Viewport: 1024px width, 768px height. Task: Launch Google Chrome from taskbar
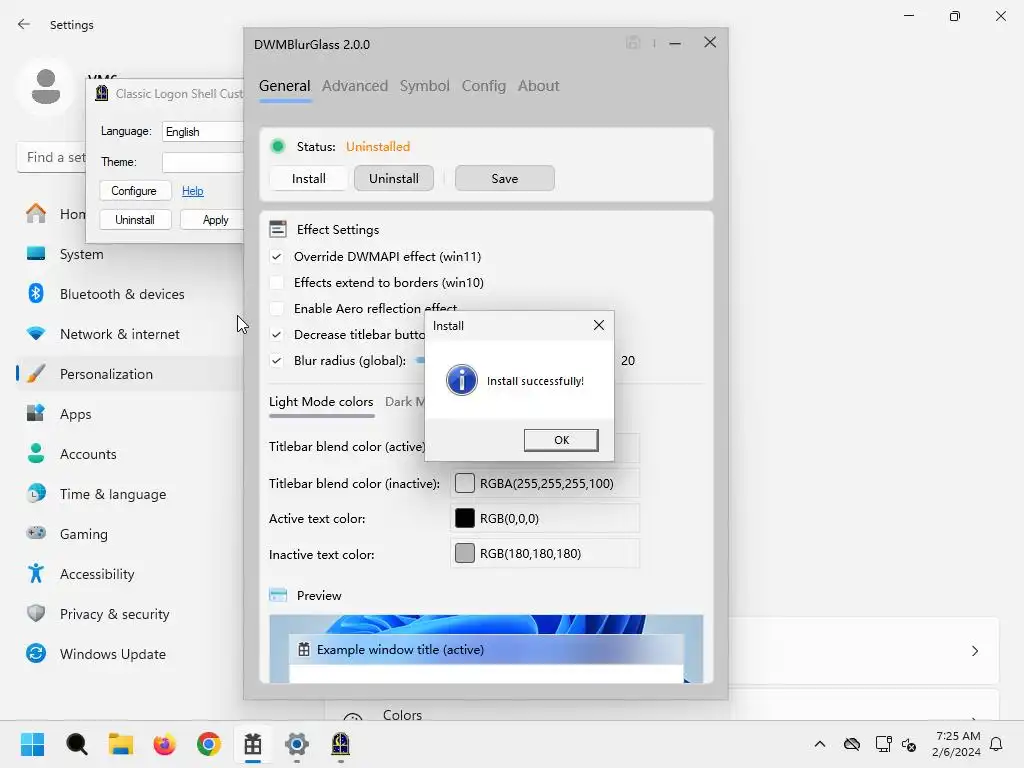tap(209, 744)
